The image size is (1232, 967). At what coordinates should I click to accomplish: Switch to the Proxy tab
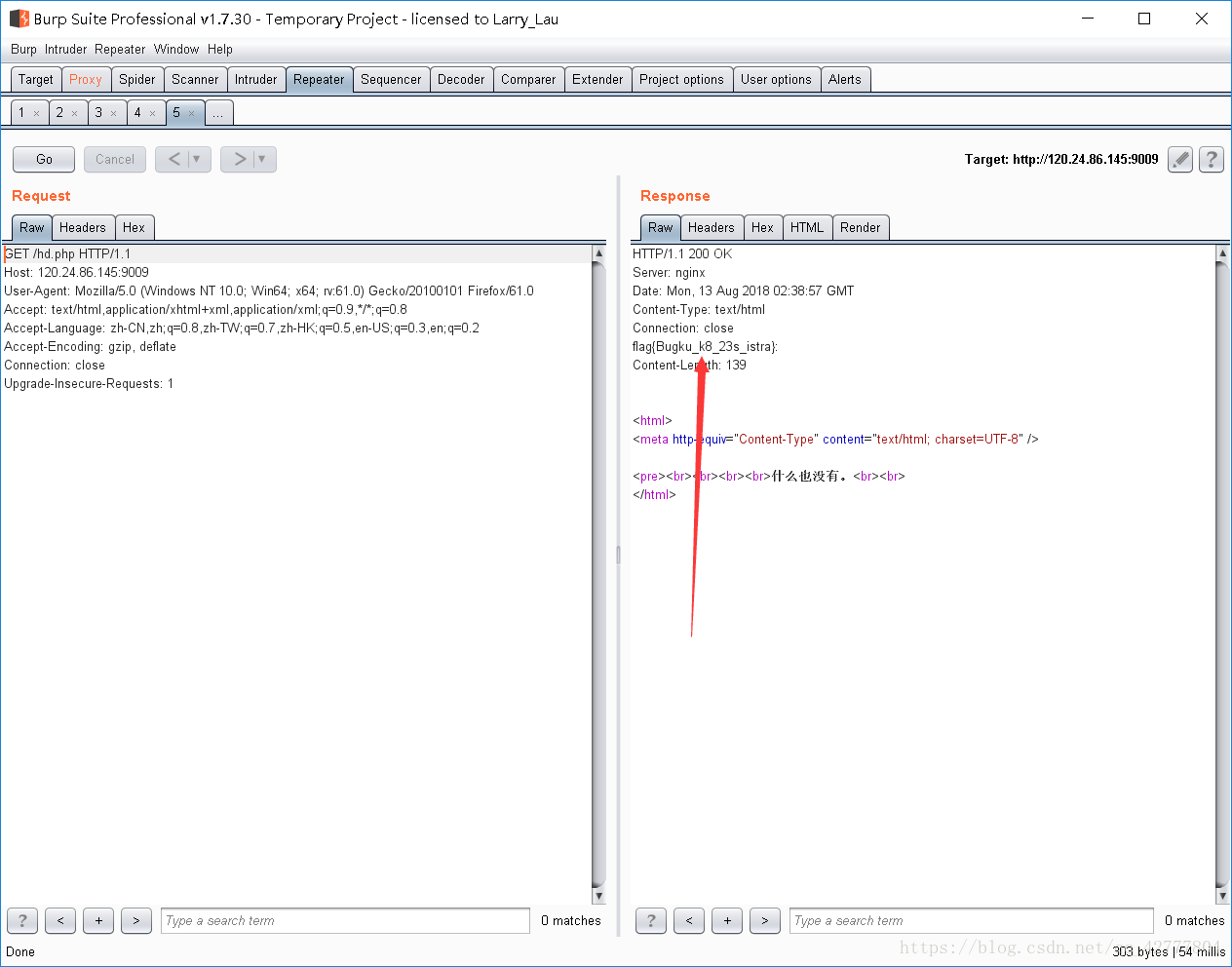[86, 79]
